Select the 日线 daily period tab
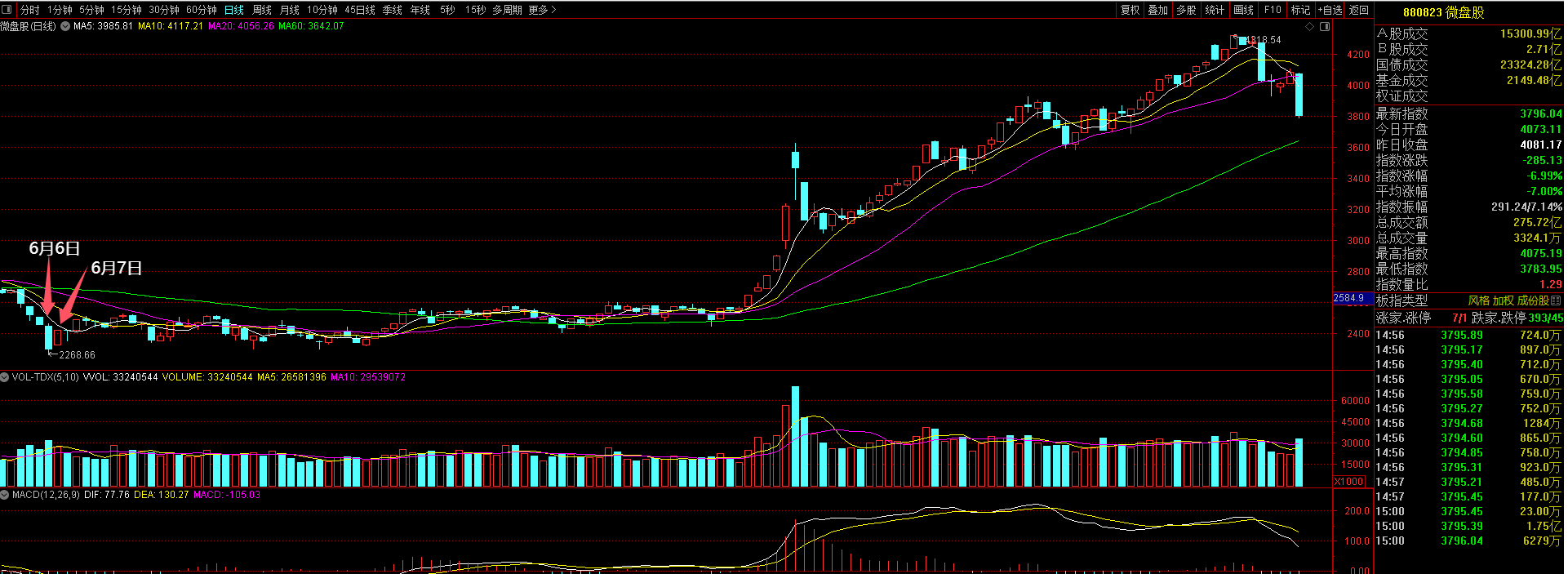Screen dimensions: 1568x574 (234, 10)
